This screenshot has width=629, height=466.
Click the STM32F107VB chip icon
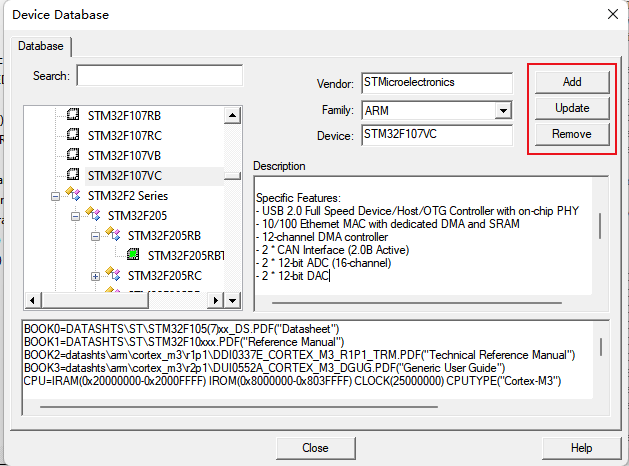tap(72, 155)
